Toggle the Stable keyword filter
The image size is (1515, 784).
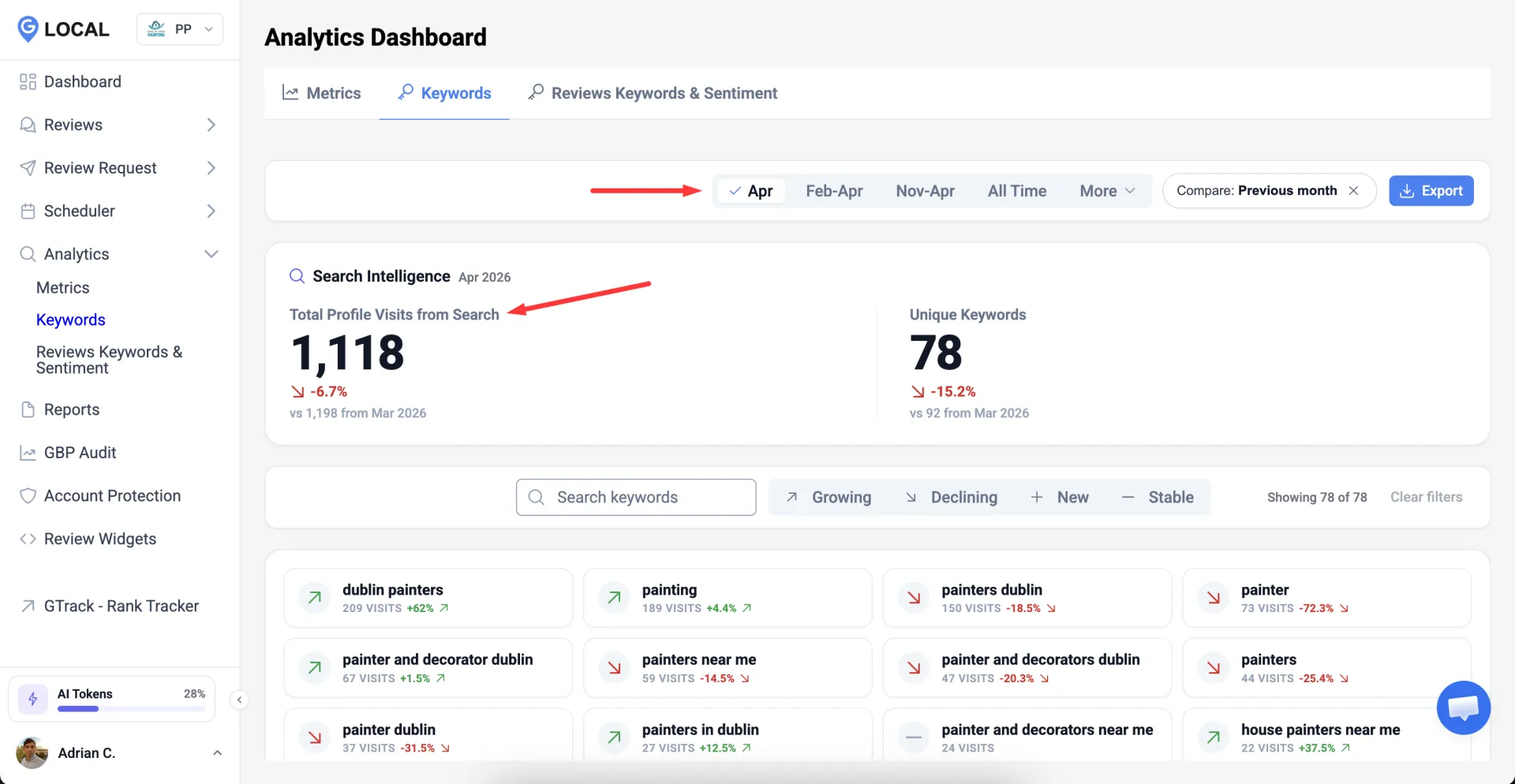point(1158,497)
